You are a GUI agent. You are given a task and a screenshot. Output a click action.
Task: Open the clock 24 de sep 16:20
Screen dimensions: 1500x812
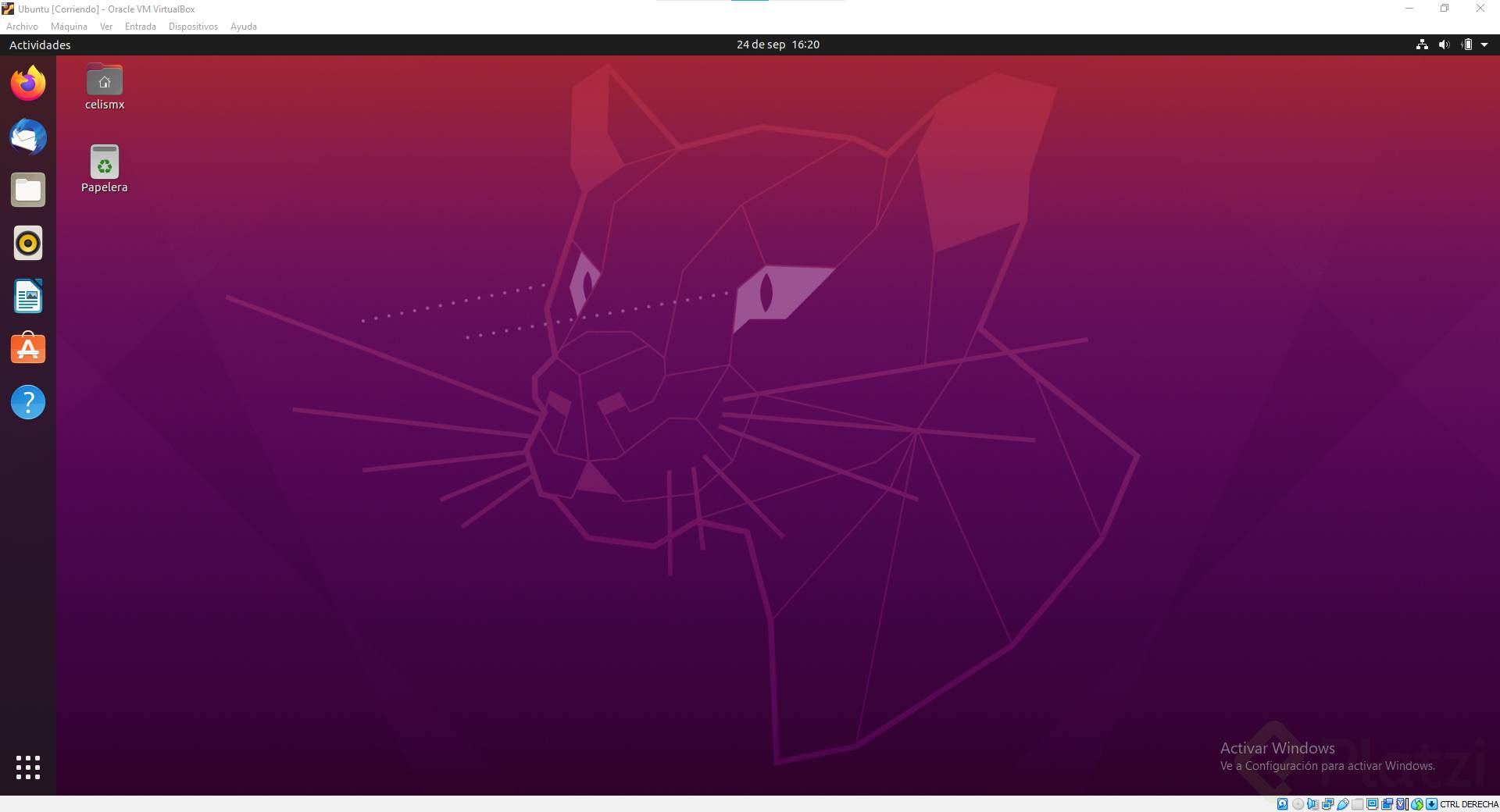click(777, 45)
